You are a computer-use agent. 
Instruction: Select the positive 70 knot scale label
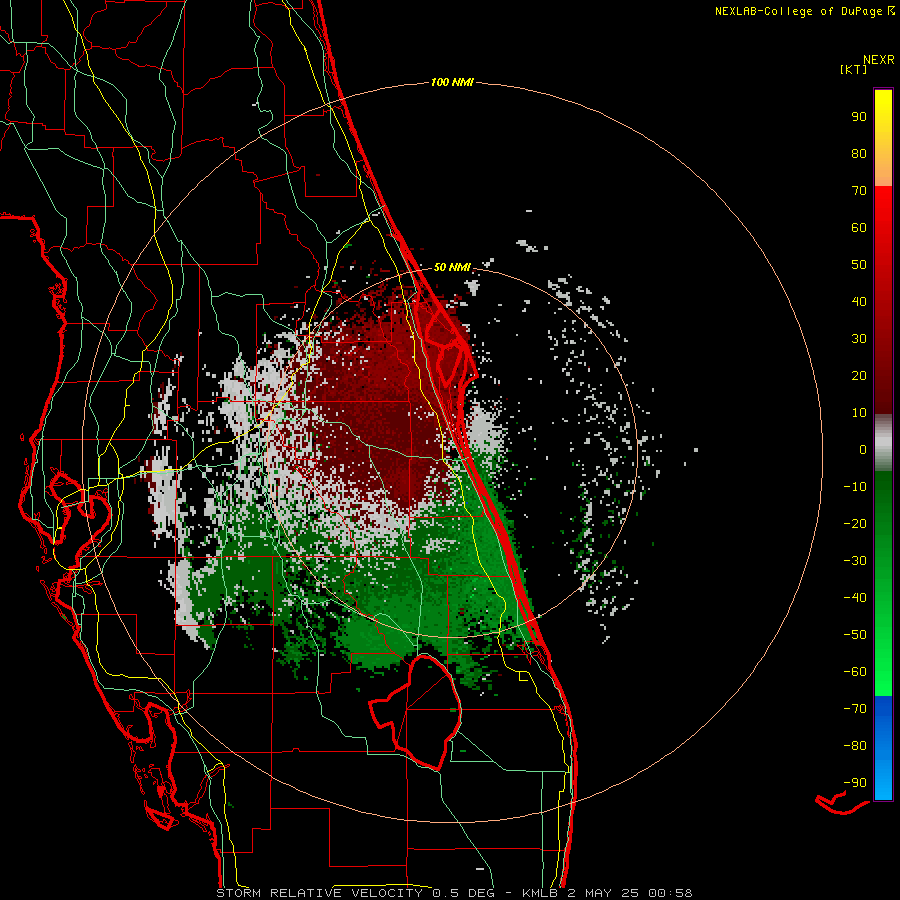[x=859, y=191]
